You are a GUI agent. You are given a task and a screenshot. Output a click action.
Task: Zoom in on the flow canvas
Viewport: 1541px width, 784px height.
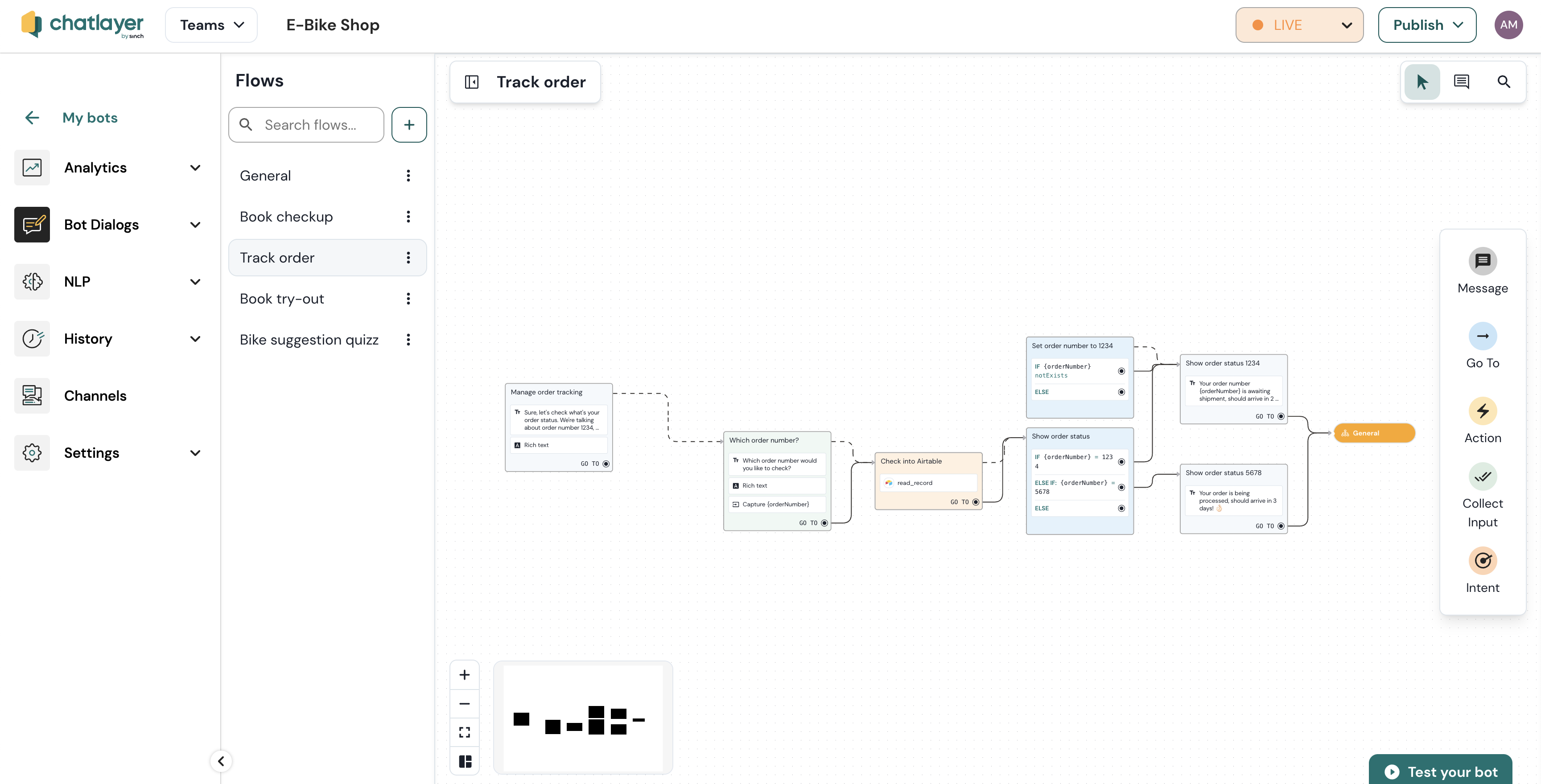(464, 674)
